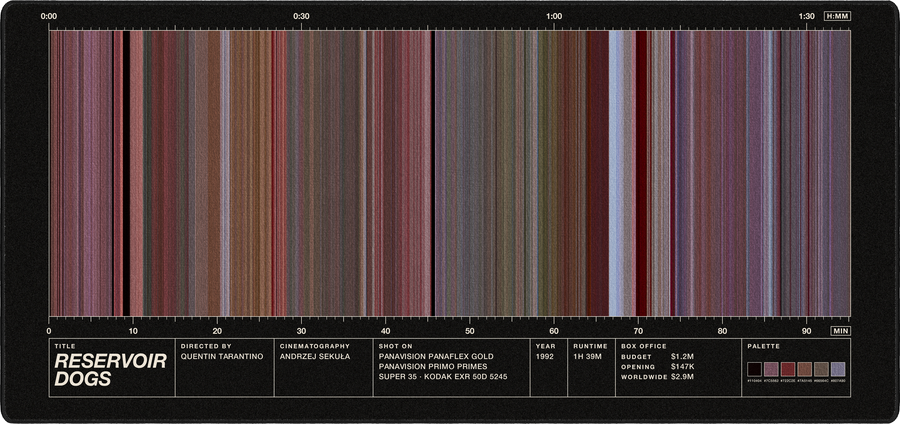Click the DIRECTED BY heading
Screen dimensions: 900x424
click(x=205, y=347)
